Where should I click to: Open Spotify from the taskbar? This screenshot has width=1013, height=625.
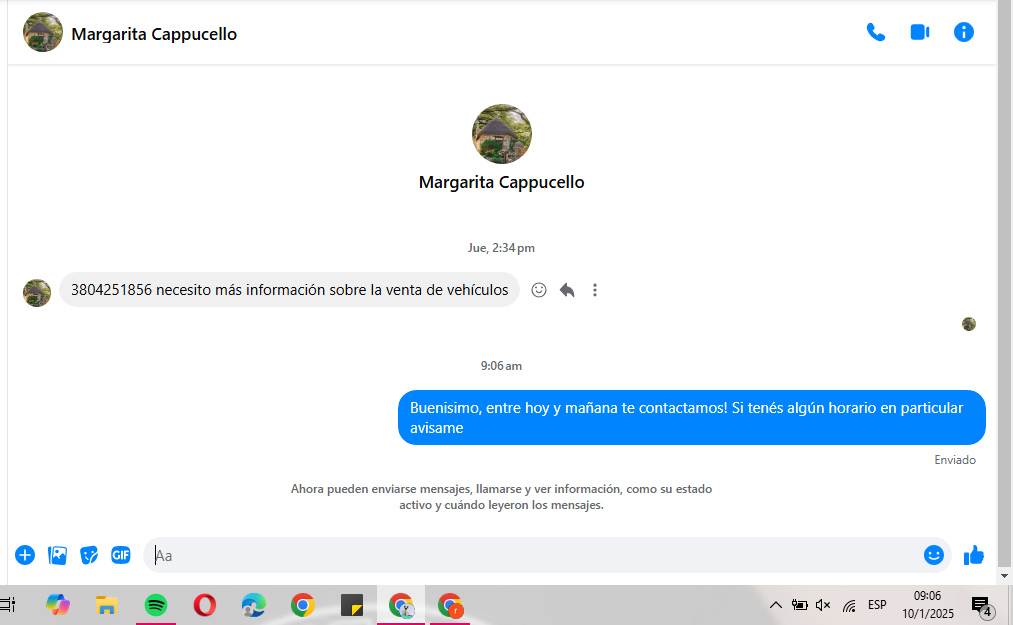click(x=156, y=605)
